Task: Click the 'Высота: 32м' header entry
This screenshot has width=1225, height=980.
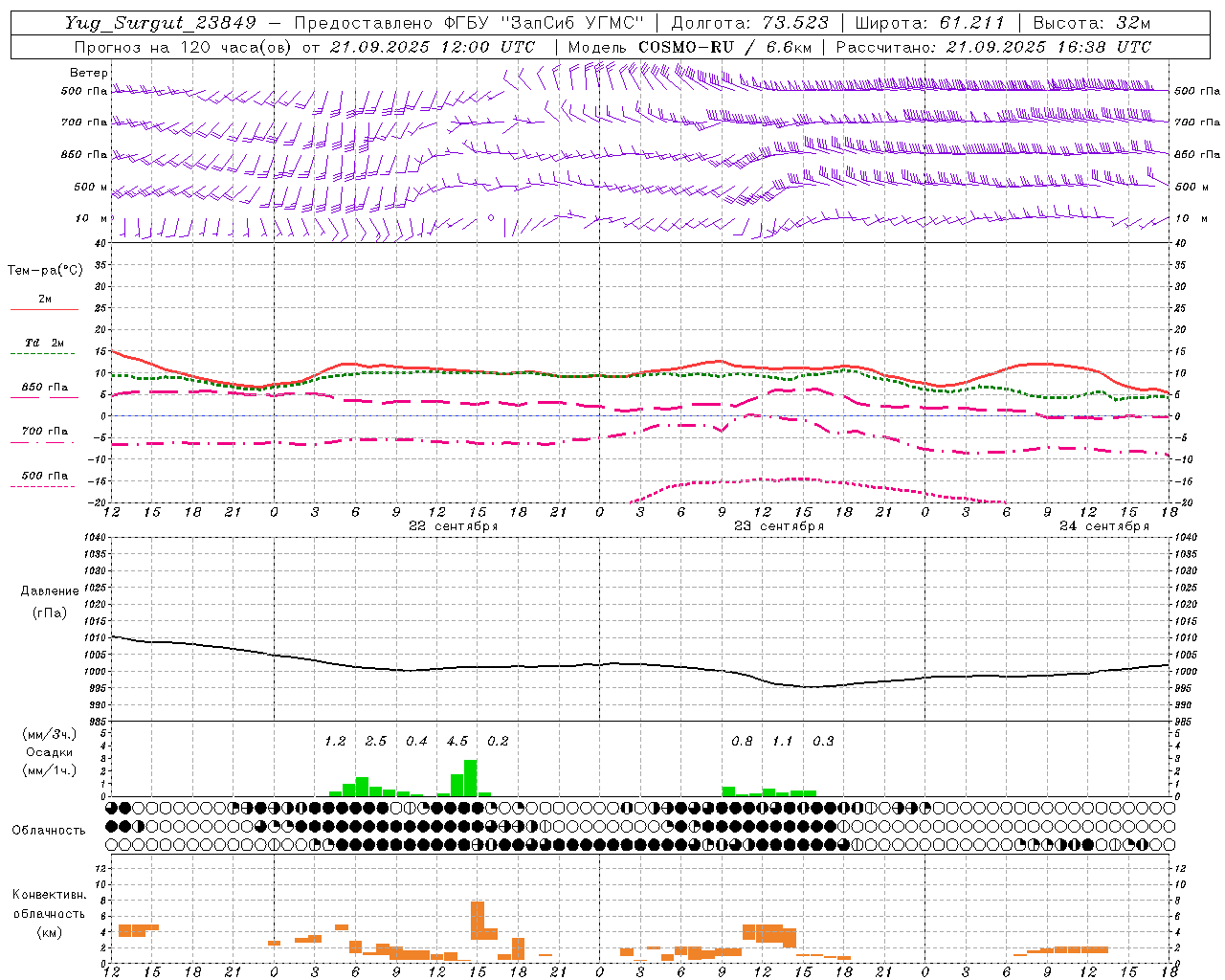Action: tap(1092, 23)
